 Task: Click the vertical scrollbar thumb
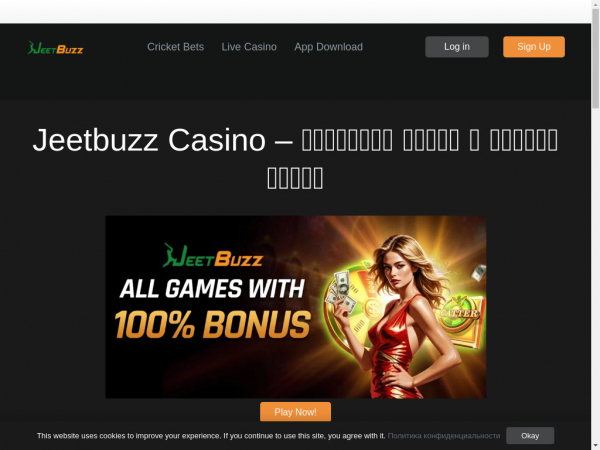click(x=595, y=57)
